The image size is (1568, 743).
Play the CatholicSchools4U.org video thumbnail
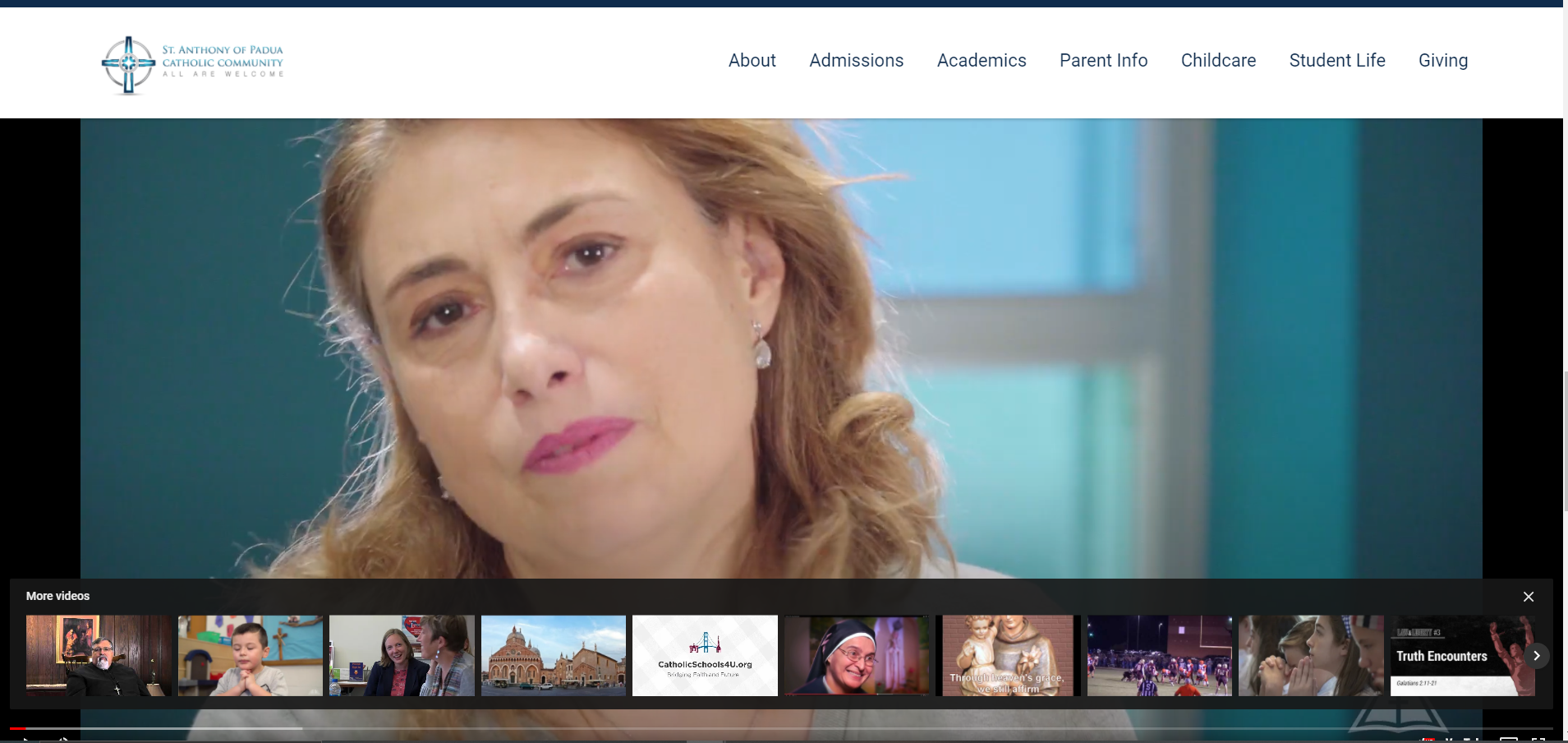tap(705, 656)
